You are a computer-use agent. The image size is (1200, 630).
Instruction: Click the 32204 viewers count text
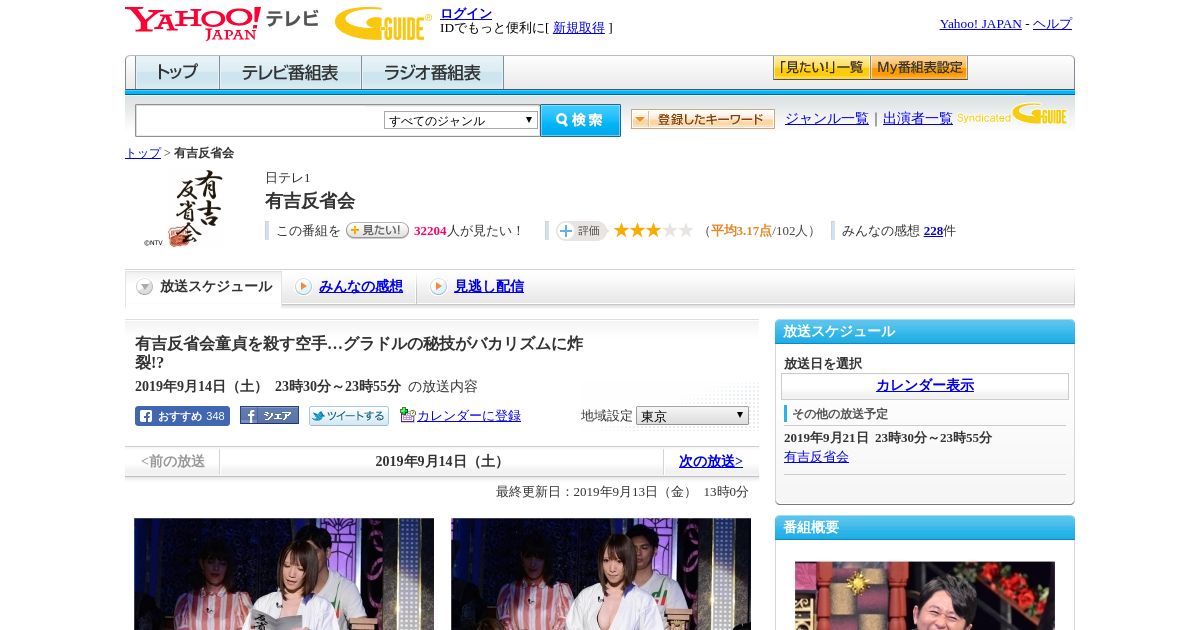(x=430, y=230)
